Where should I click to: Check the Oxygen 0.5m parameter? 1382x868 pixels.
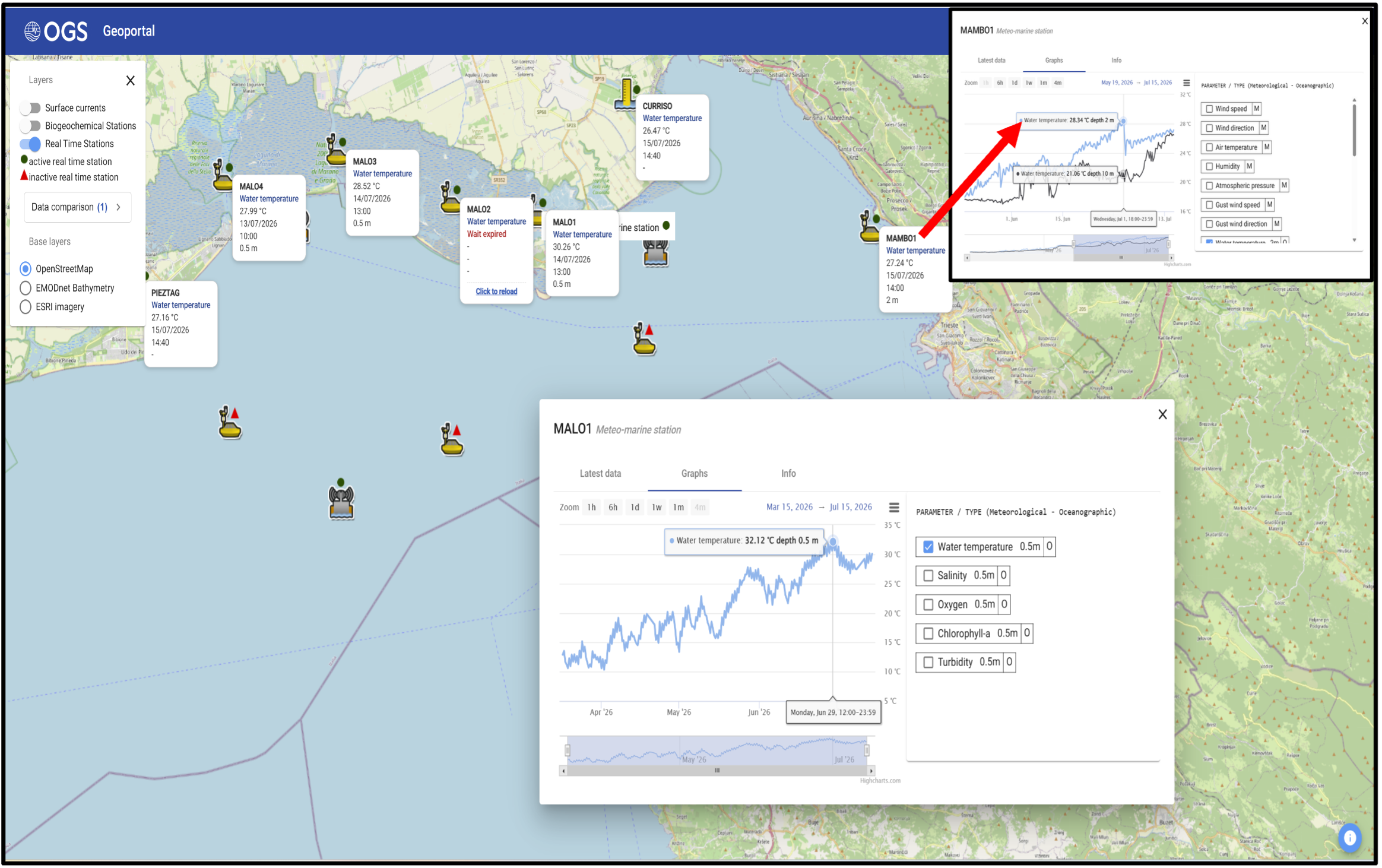tap(928, 604)
